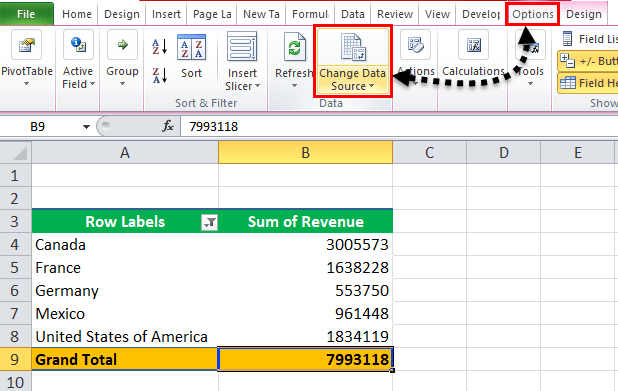The width and height of the screenshot is (618, 391).
Task: Select row 3 header
Action: point(15,222)
